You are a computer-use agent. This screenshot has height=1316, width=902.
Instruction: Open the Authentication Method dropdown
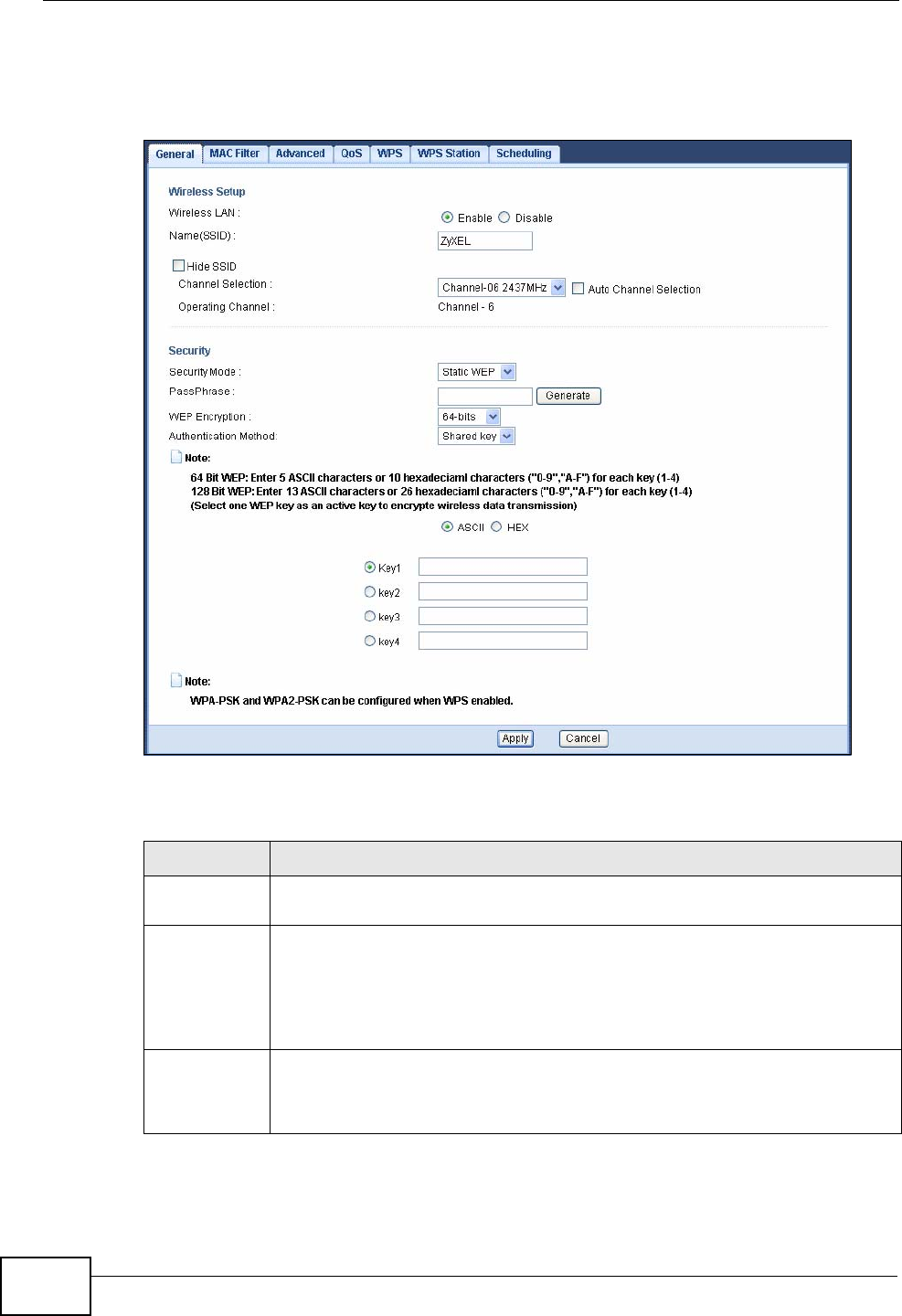pos(477,436)
